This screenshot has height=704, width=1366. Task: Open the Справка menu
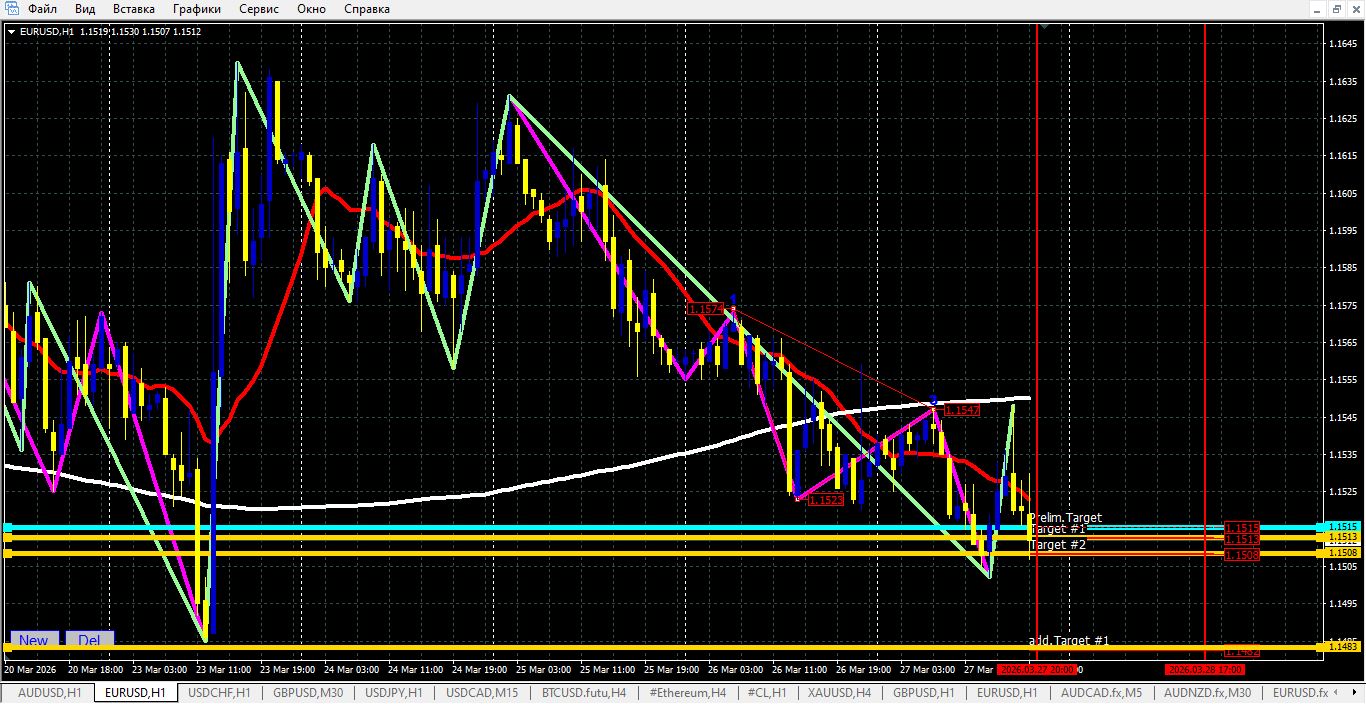(367, 9)
